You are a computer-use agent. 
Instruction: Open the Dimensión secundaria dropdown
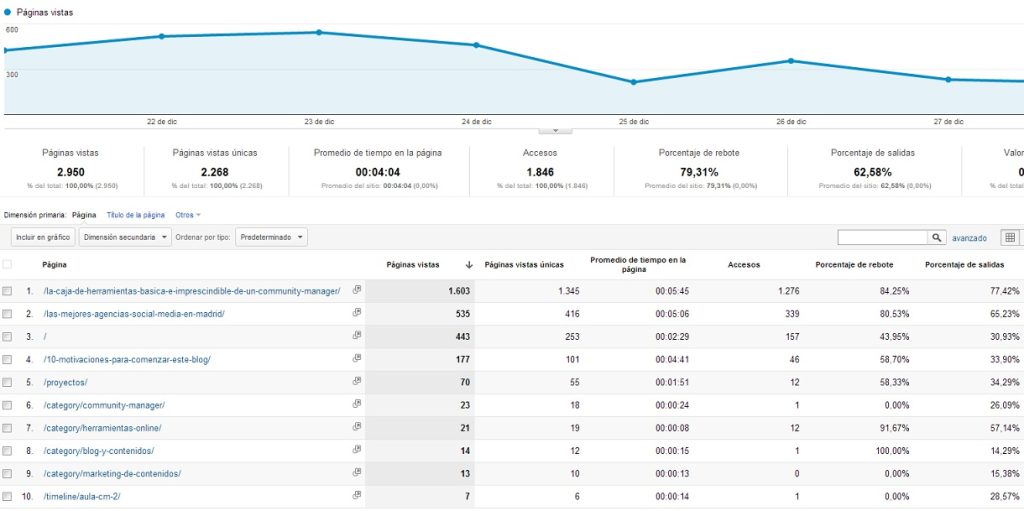(x=125, y=237)
